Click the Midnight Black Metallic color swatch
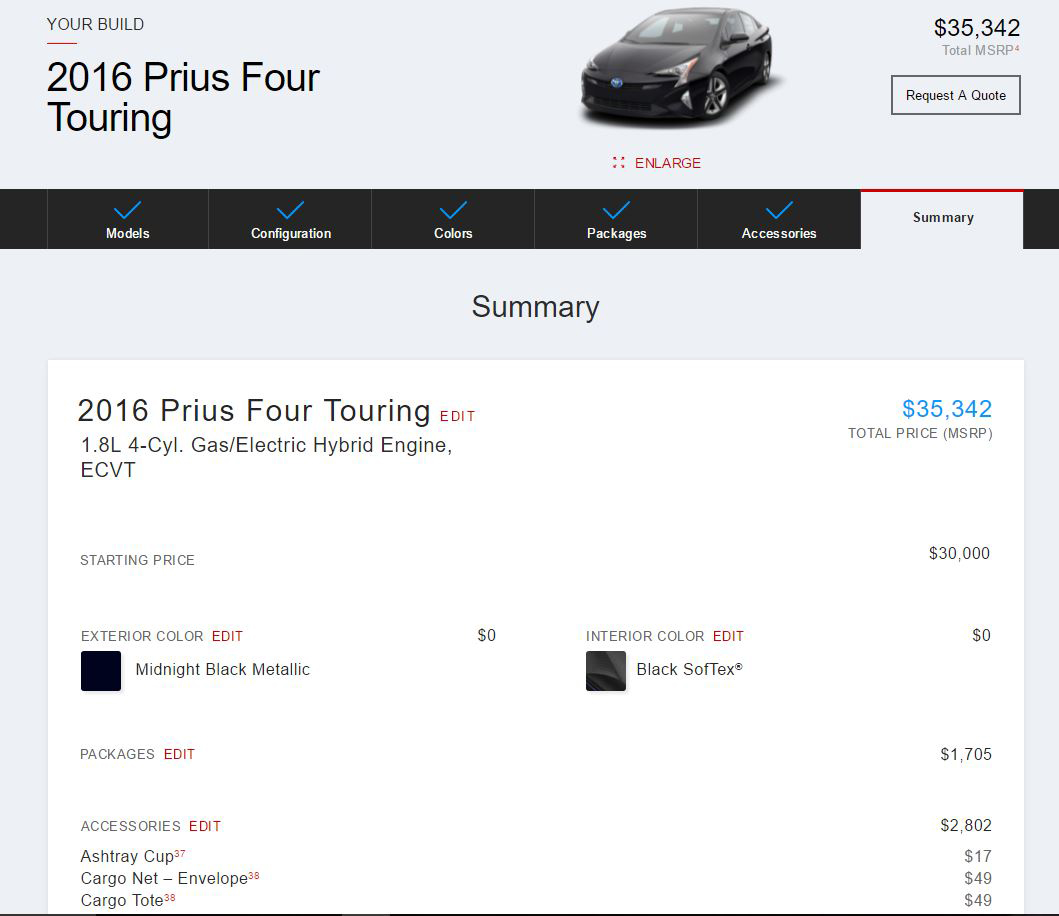The image size is (1059, 916). point(101,671)
